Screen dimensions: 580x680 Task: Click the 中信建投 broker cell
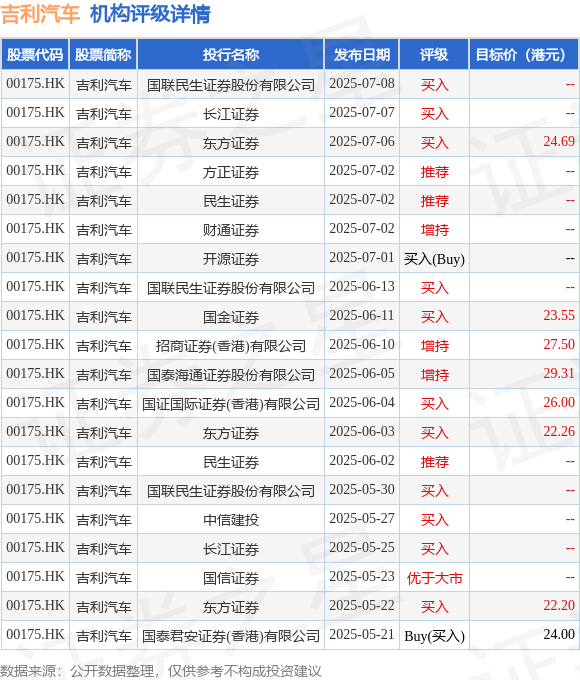[231, 519]
